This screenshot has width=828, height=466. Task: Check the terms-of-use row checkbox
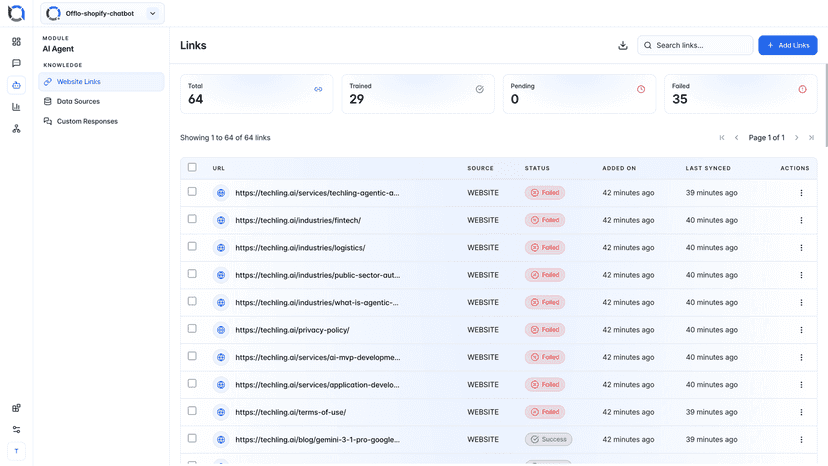coord(192,411)
